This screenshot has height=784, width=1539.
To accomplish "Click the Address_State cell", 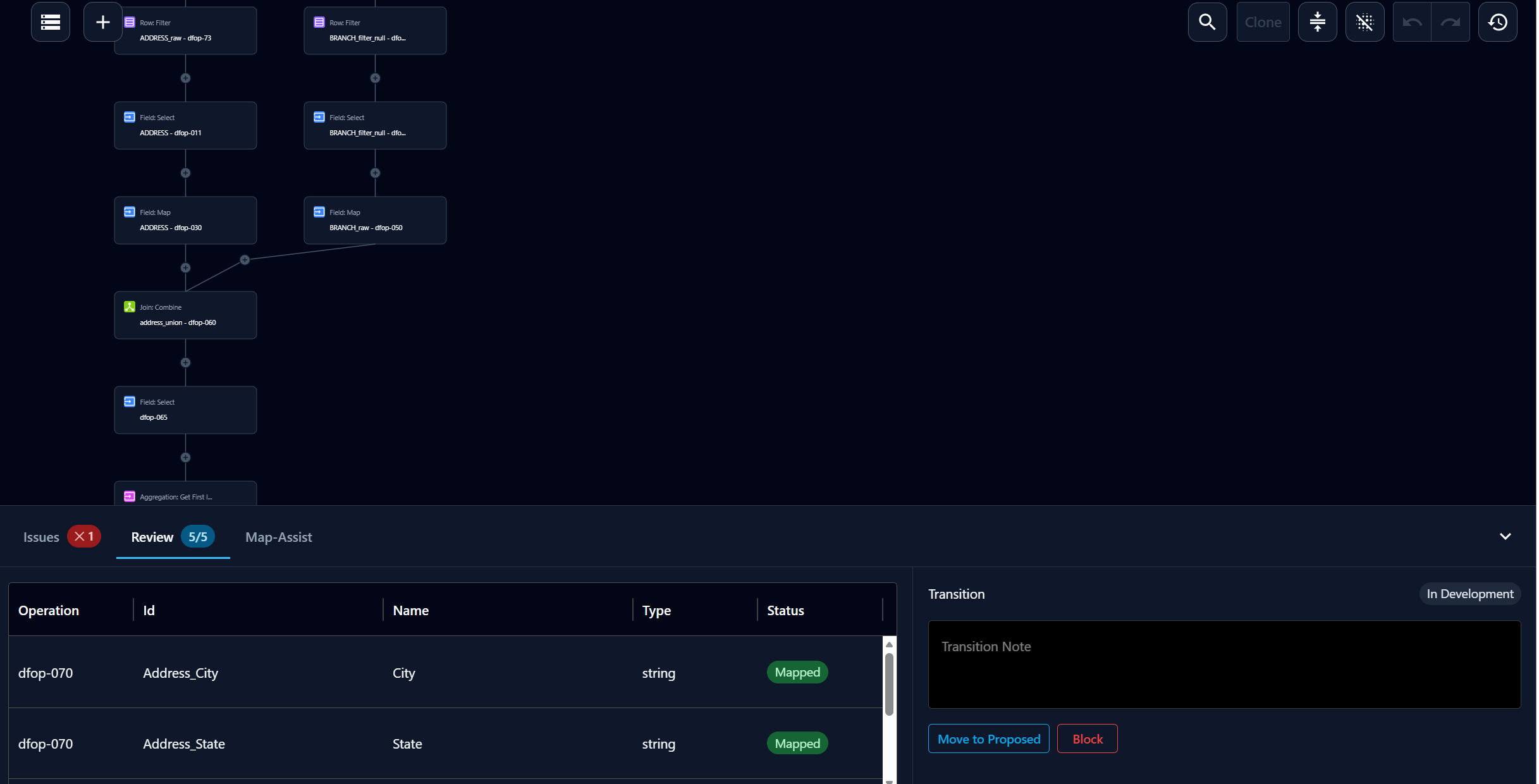I will tap(184, 744).
